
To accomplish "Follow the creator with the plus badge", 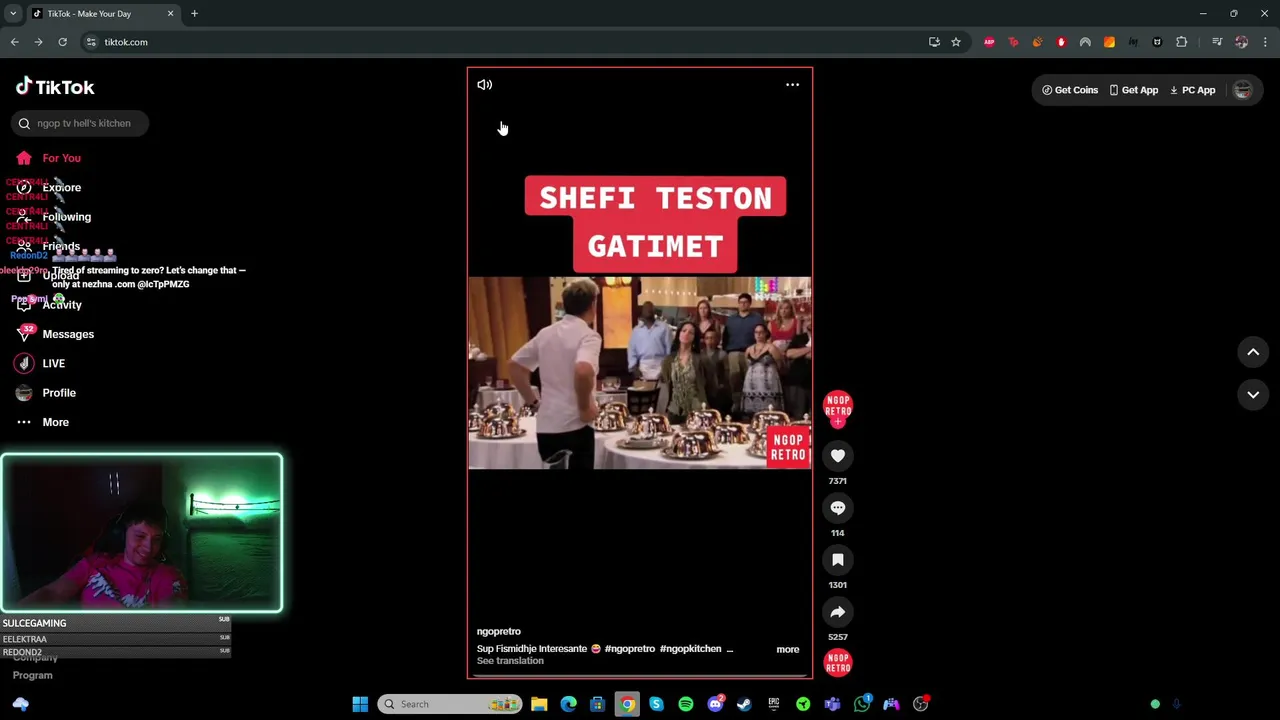I will pyautogui.click(x=838, y=423).
